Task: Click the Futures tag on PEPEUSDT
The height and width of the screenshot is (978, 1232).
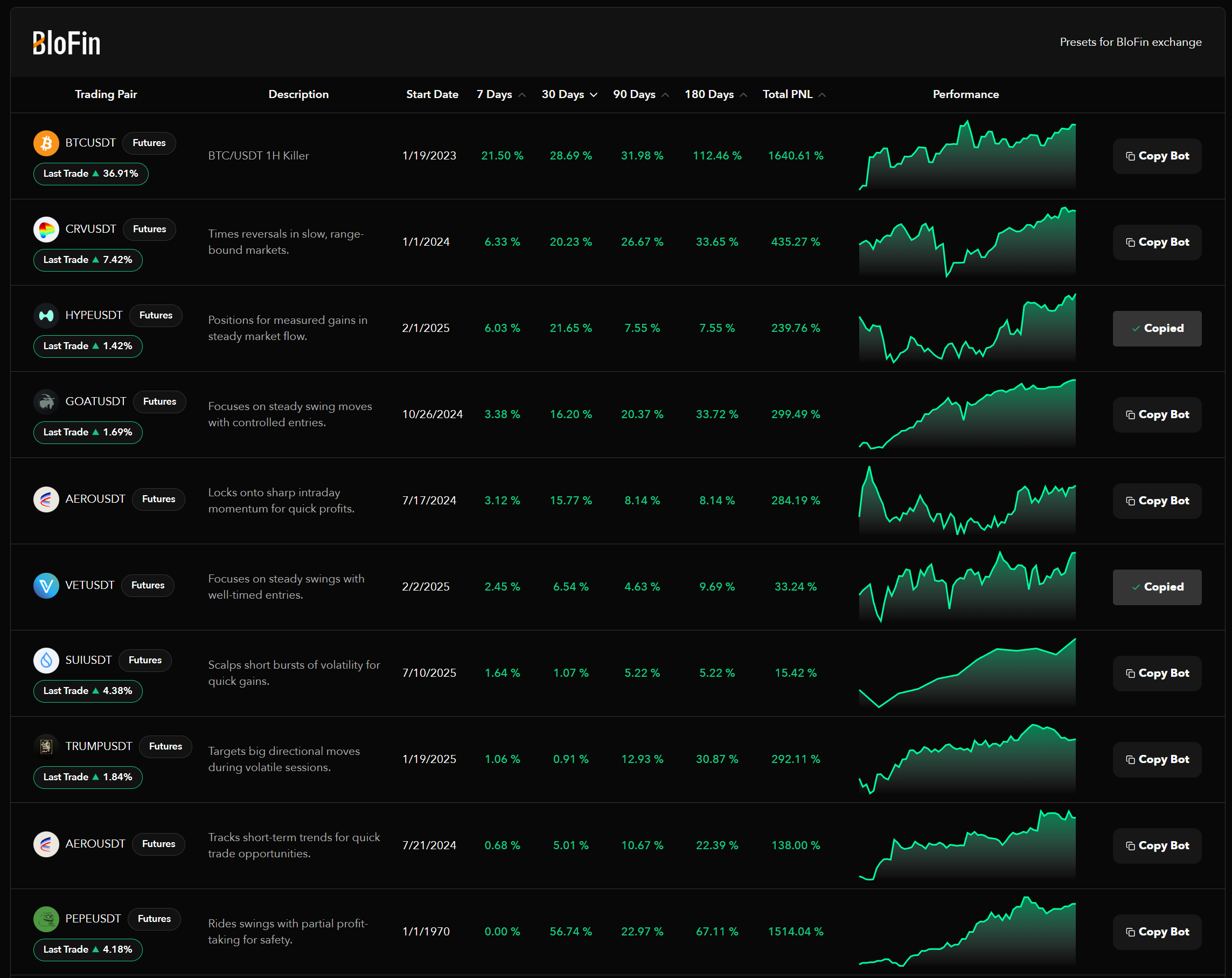Action: (x=154, y=920)
